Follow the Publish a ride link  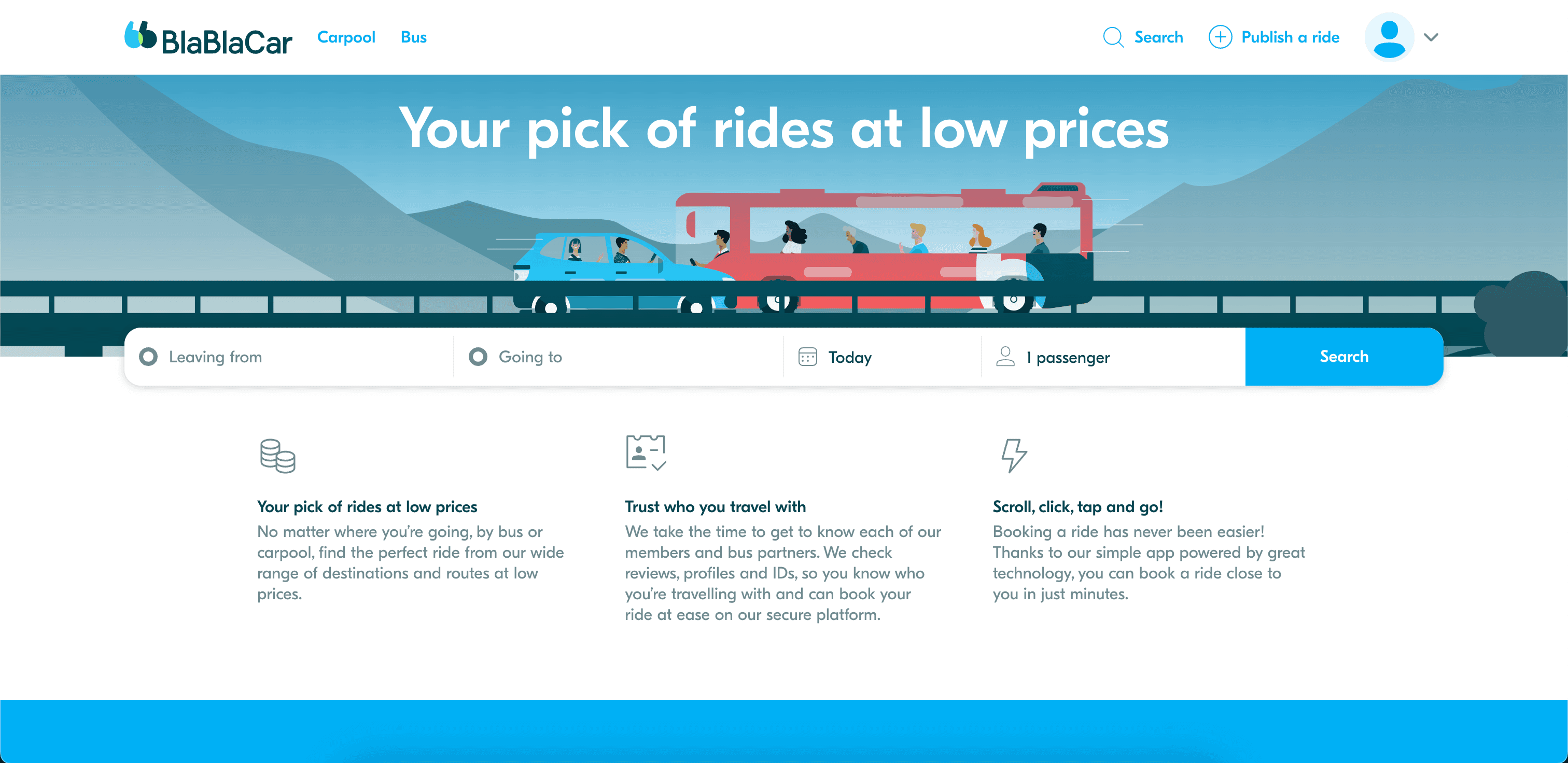point(1290,37)
